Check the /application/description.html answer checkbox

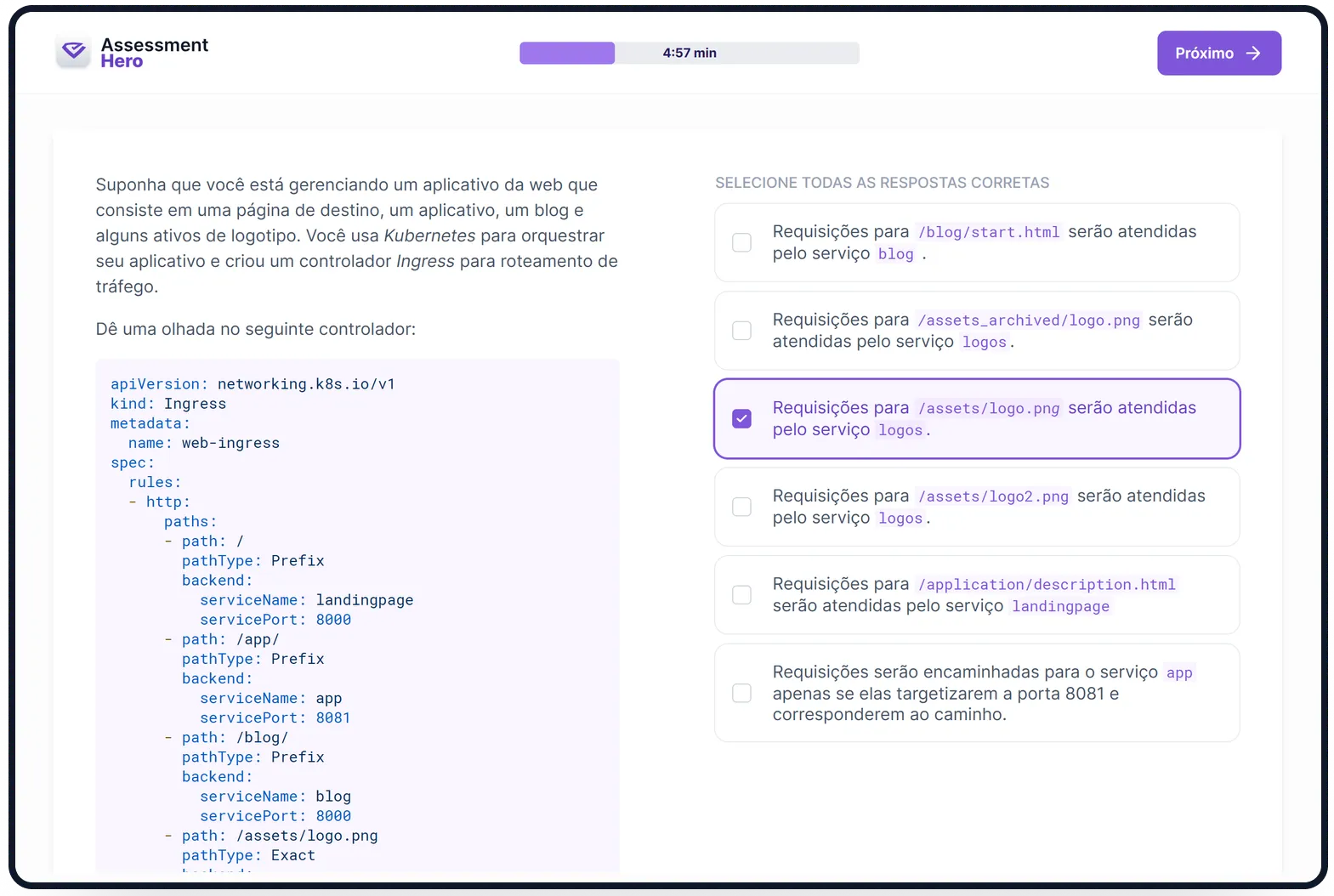click(742, 595)
